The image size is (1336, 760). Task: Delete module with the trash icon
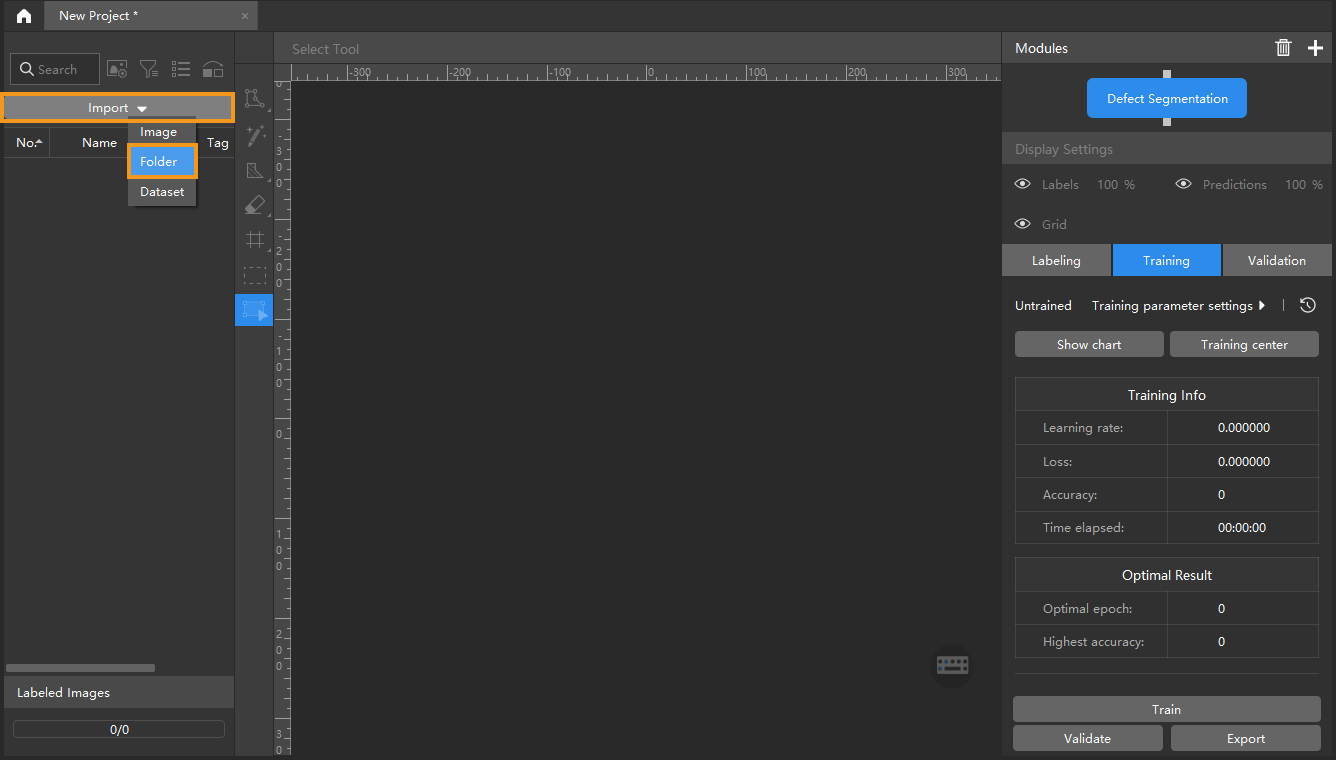coord(1283,48)
